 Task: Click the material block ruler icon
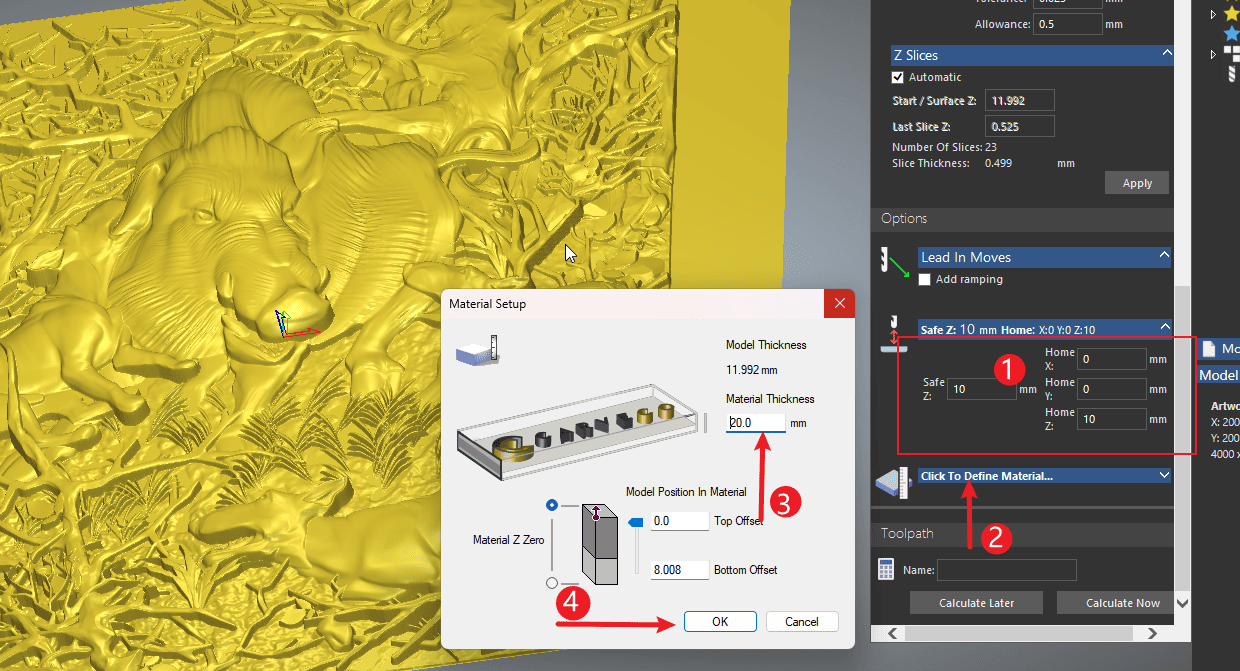tap(892, 483)
